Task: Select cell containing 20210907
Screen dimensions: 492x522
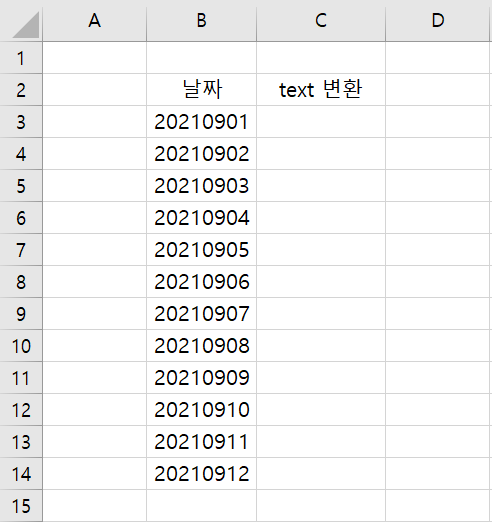Action: pyautogui.click(x=201, y=314)
